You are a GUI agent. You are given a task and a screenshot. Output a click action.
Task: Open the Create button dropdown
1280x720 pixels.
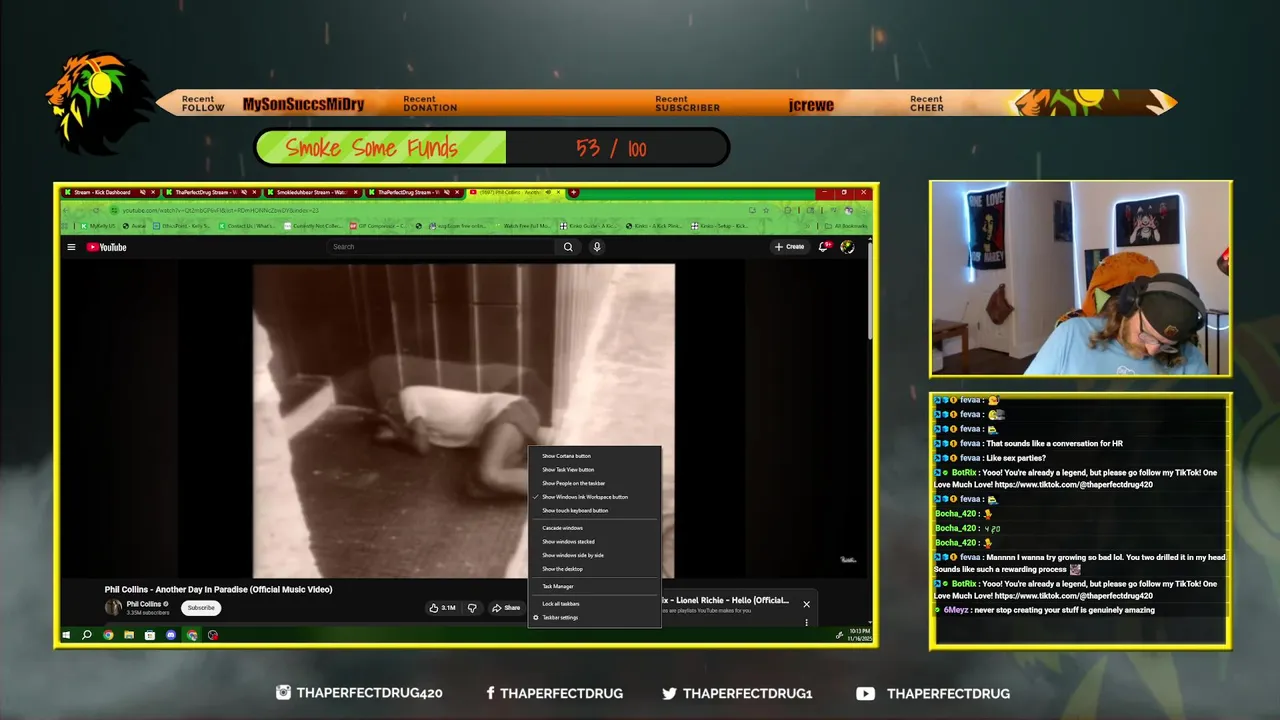[x=789, y=247]
